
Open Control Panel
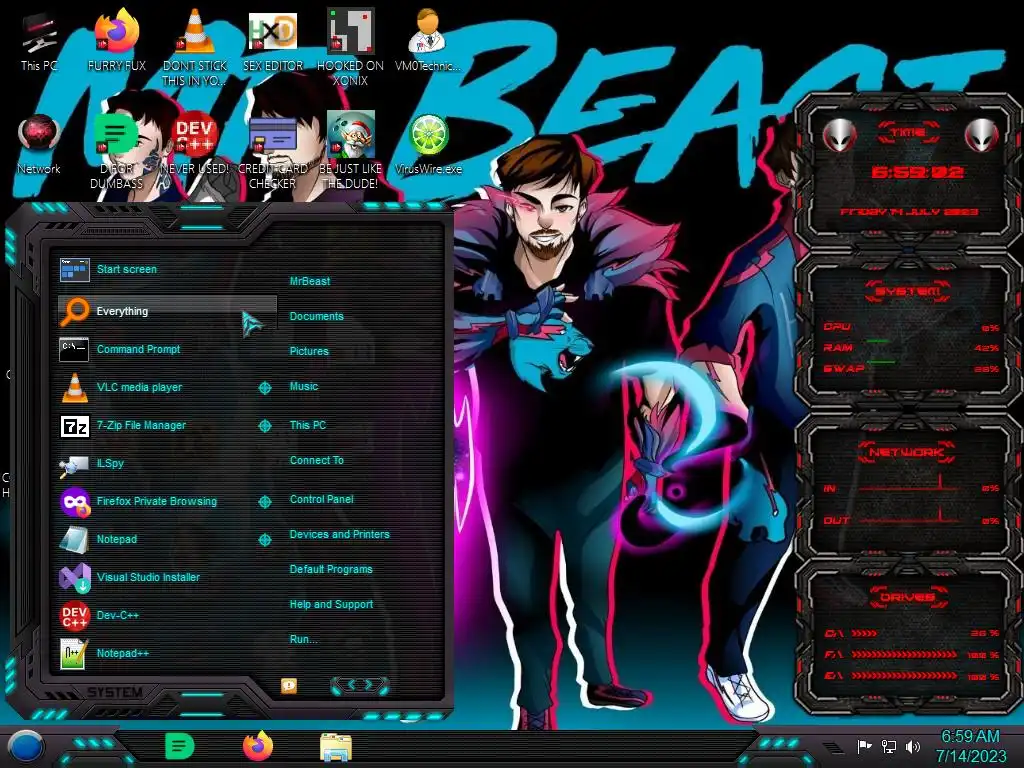click(x=321, y=500)
